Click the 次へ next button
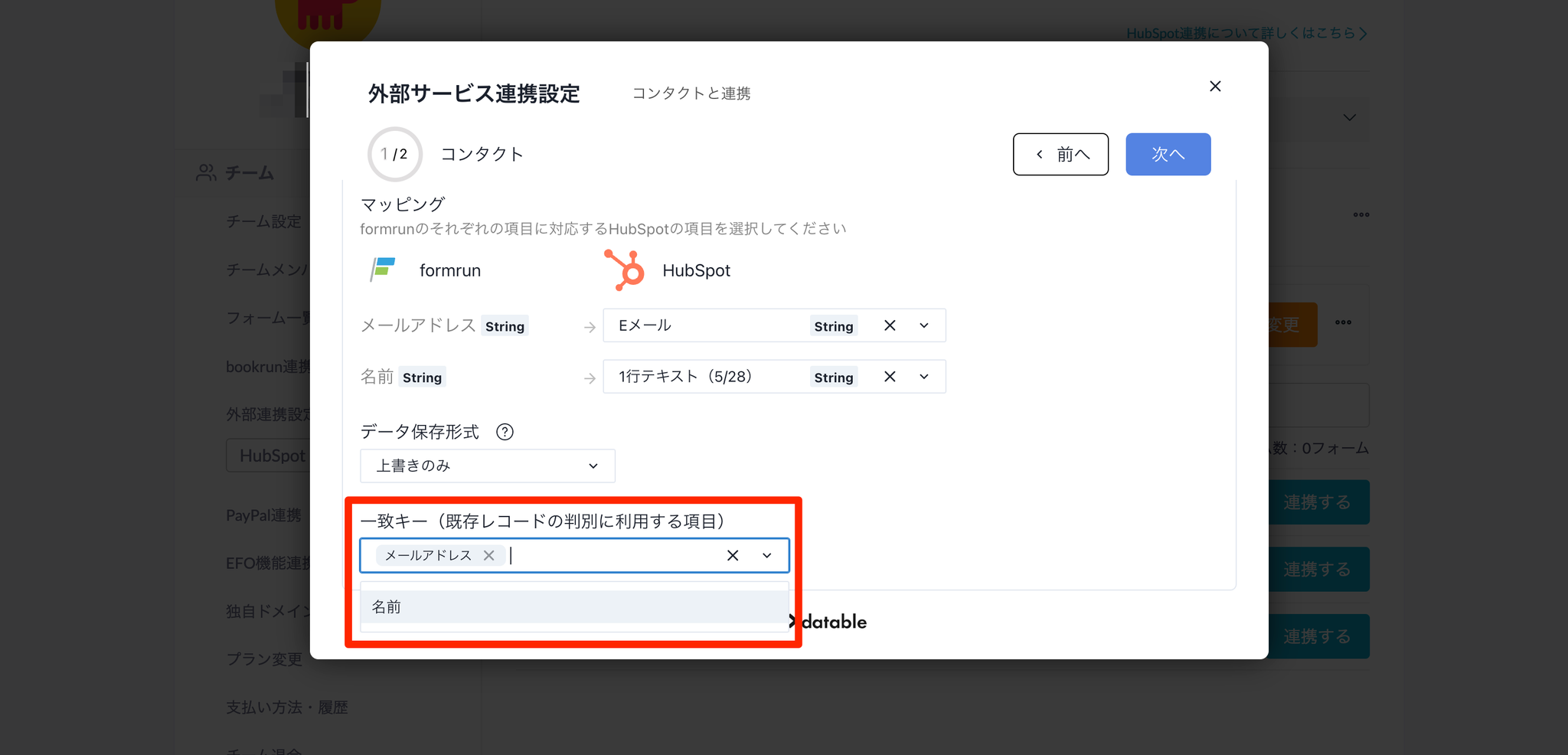The height and width of the screenshot is (755, 1568). 1168,154
